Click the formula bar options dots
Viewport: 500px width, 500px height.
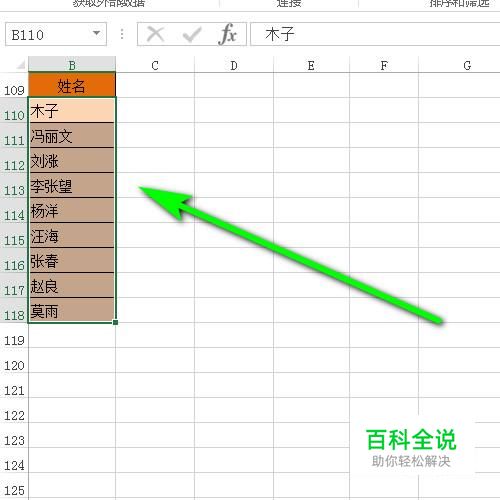pyautogui.click(x=122, y=34)
